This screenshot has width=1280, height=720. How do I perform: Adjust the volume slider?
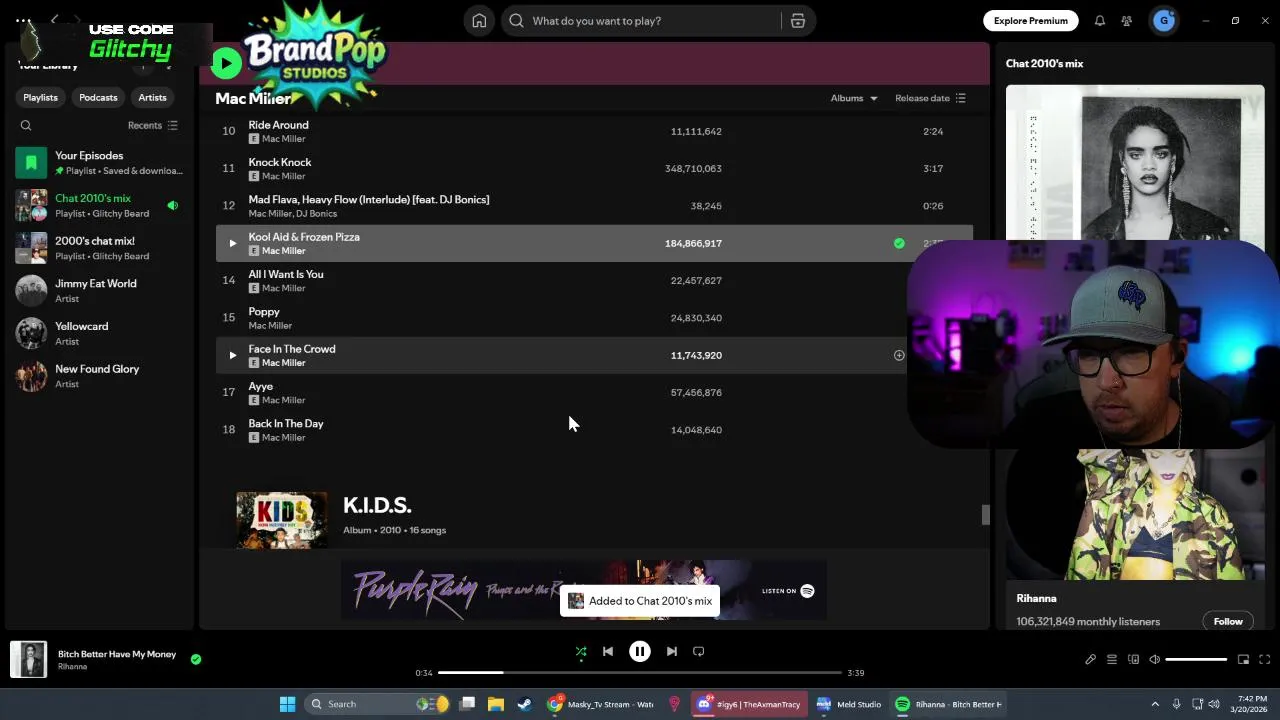(x=1196, y=660)
